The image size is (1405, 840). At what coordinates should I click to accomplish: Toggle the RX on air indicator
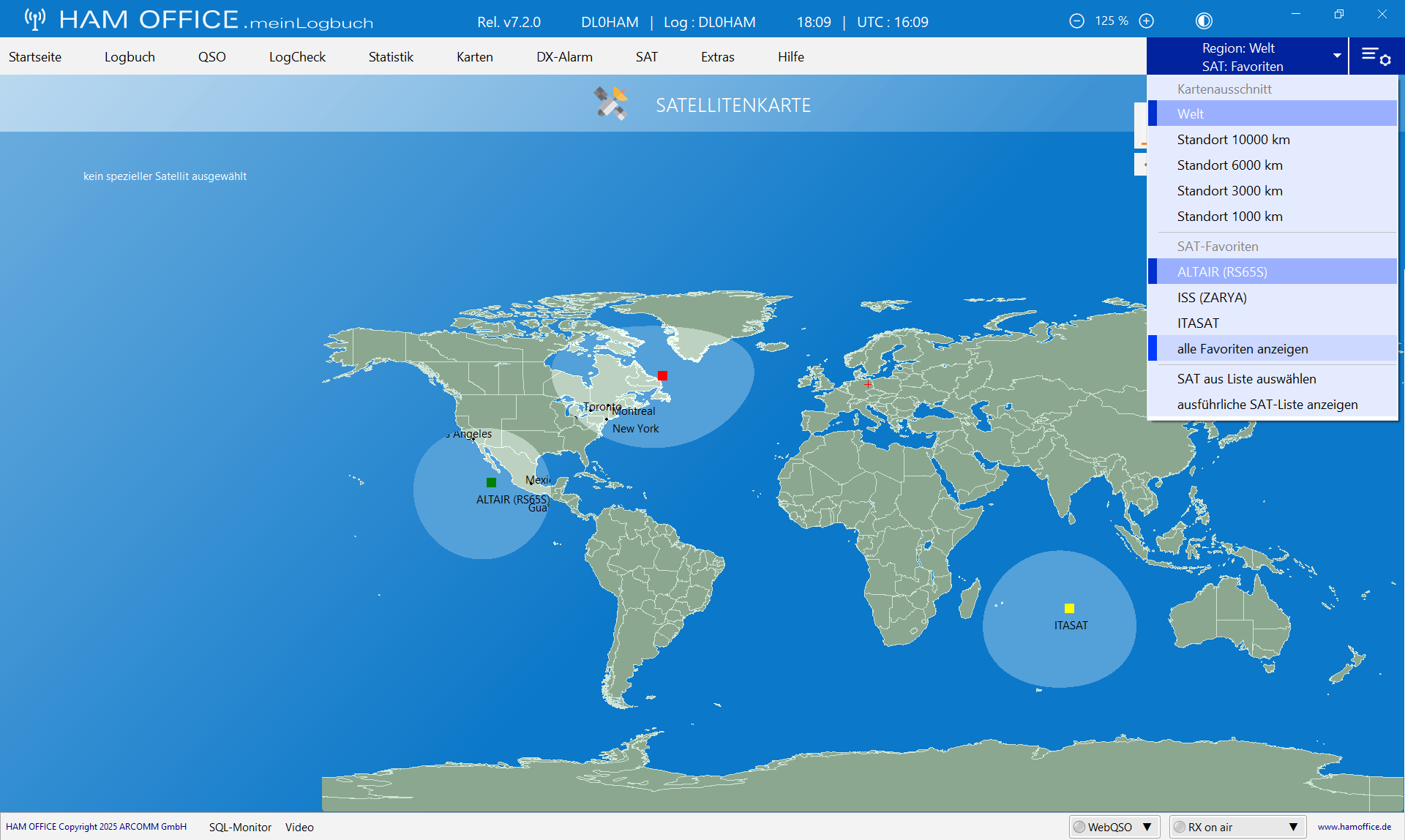pyautogui.click(x=1179, y=827)
